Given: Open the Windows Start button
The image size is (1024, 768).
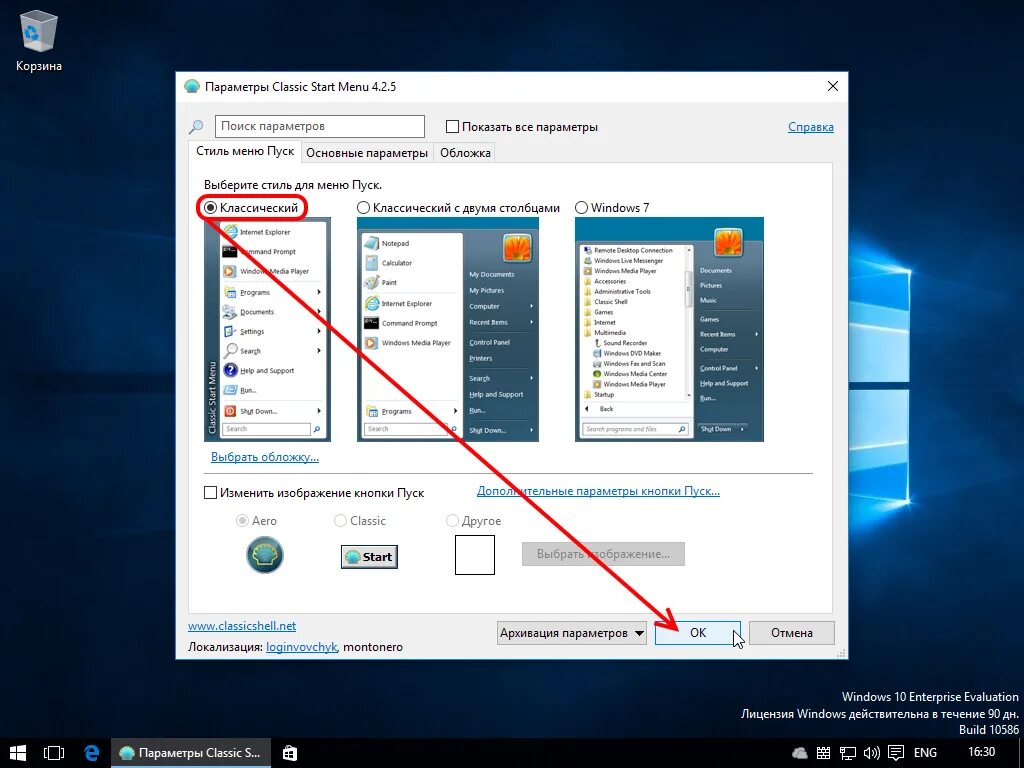Looking at the screenshot, I should (18, 752).
